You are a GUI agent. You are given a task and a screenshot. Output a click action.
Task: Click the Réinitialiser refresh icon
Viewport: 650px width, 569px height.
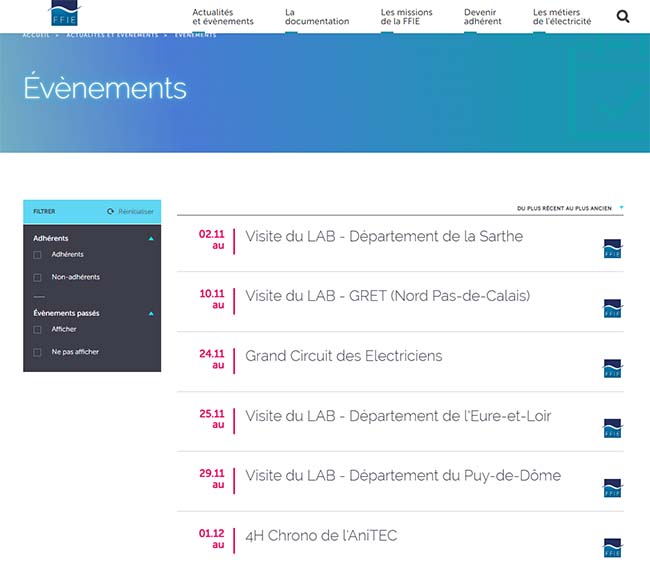click(x=111, y=212)
